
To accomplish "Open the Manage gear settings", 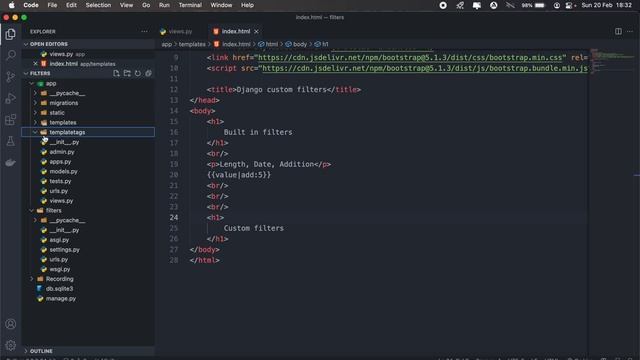I will click(x=11, y=345).
